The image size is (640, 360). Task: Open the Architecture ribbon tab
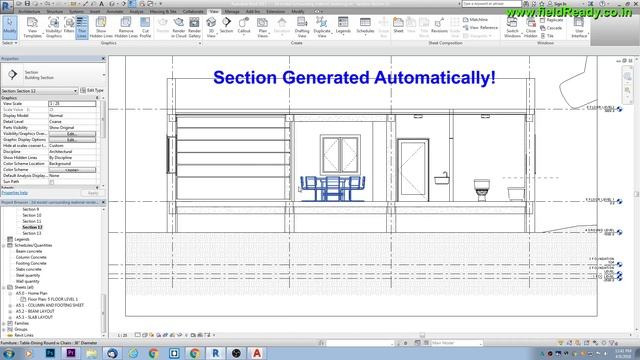point(29,12)
